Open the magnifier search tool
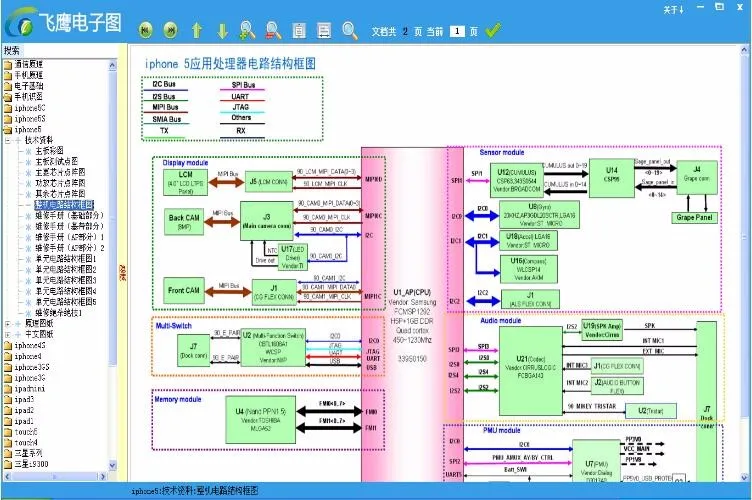Viewport: 752px width, 500px height. [x=350, y=30]
